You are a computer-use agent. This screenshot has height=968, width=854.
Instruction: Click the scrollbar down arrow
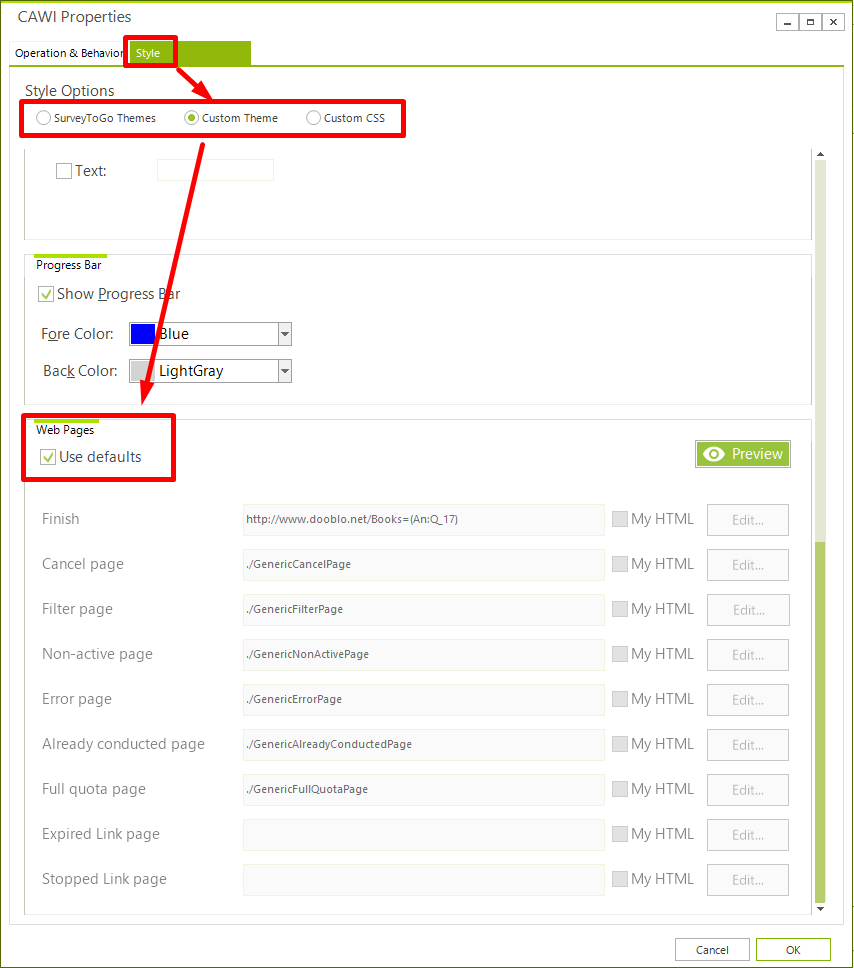pyautogui.click(x=820, y=909)
